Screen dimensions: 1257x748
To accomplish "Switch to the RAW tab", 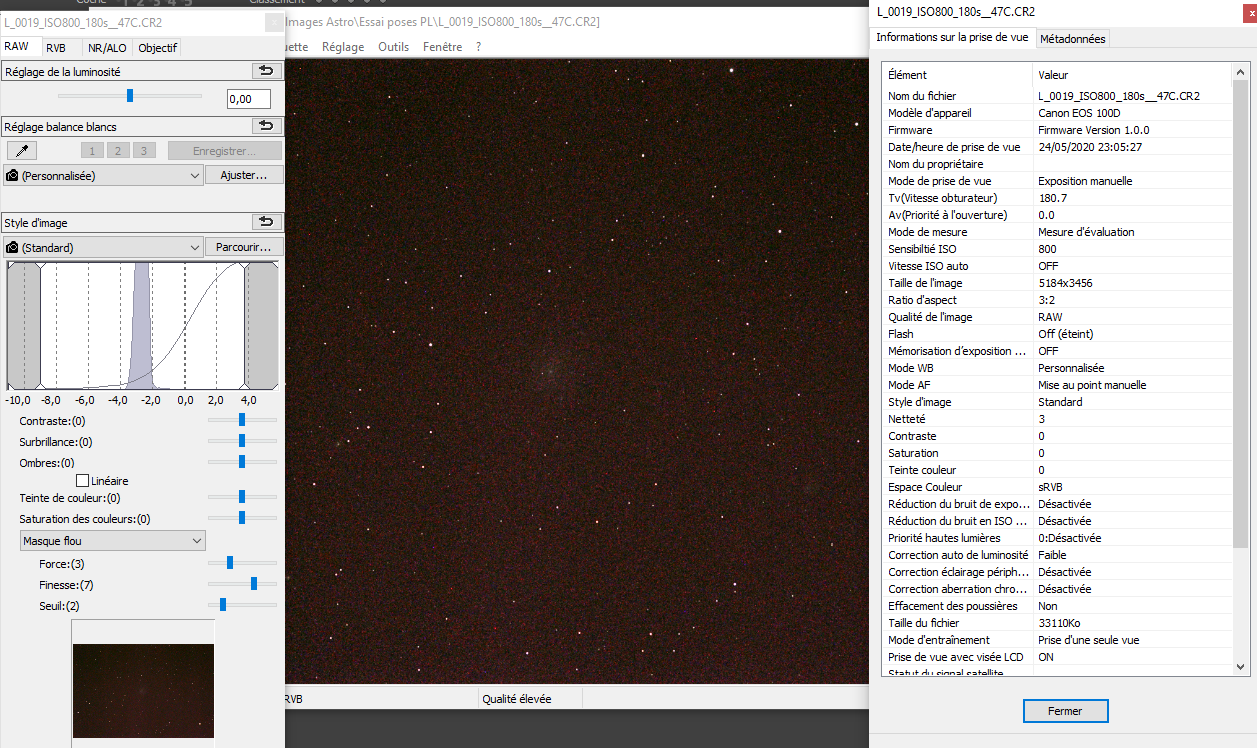I will coord(17,47).
